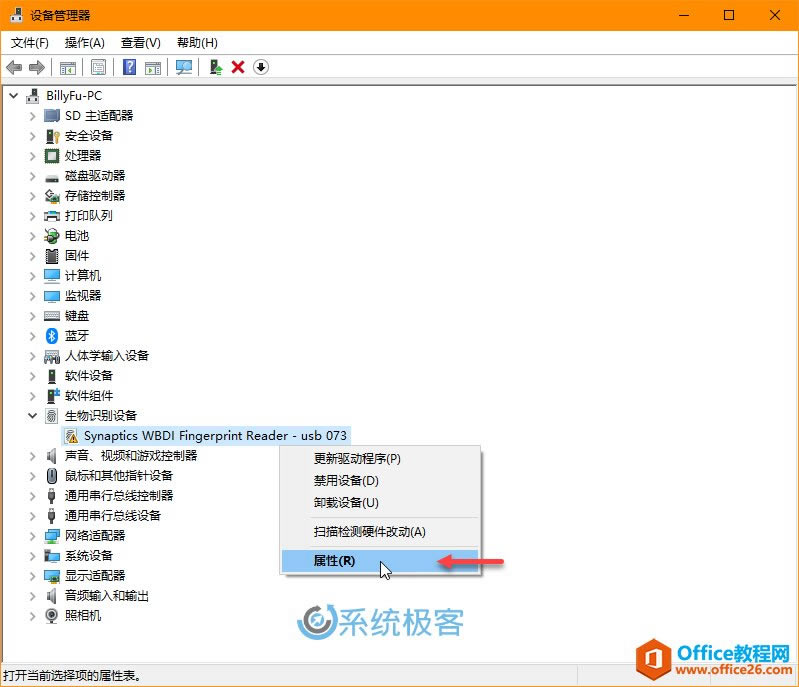Image resolution: width=799 pixels, height=687 pixels.
Task: Click the blue Help question mark icon
Action: click(129, 67)
